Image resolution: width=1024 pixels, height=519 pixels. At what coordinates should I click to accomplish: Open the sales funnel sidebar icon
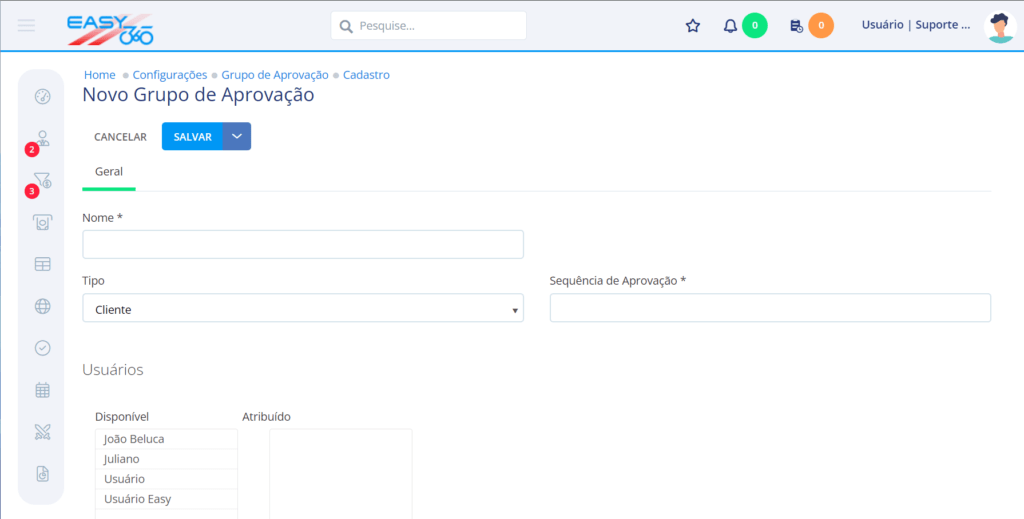[42, 180]
